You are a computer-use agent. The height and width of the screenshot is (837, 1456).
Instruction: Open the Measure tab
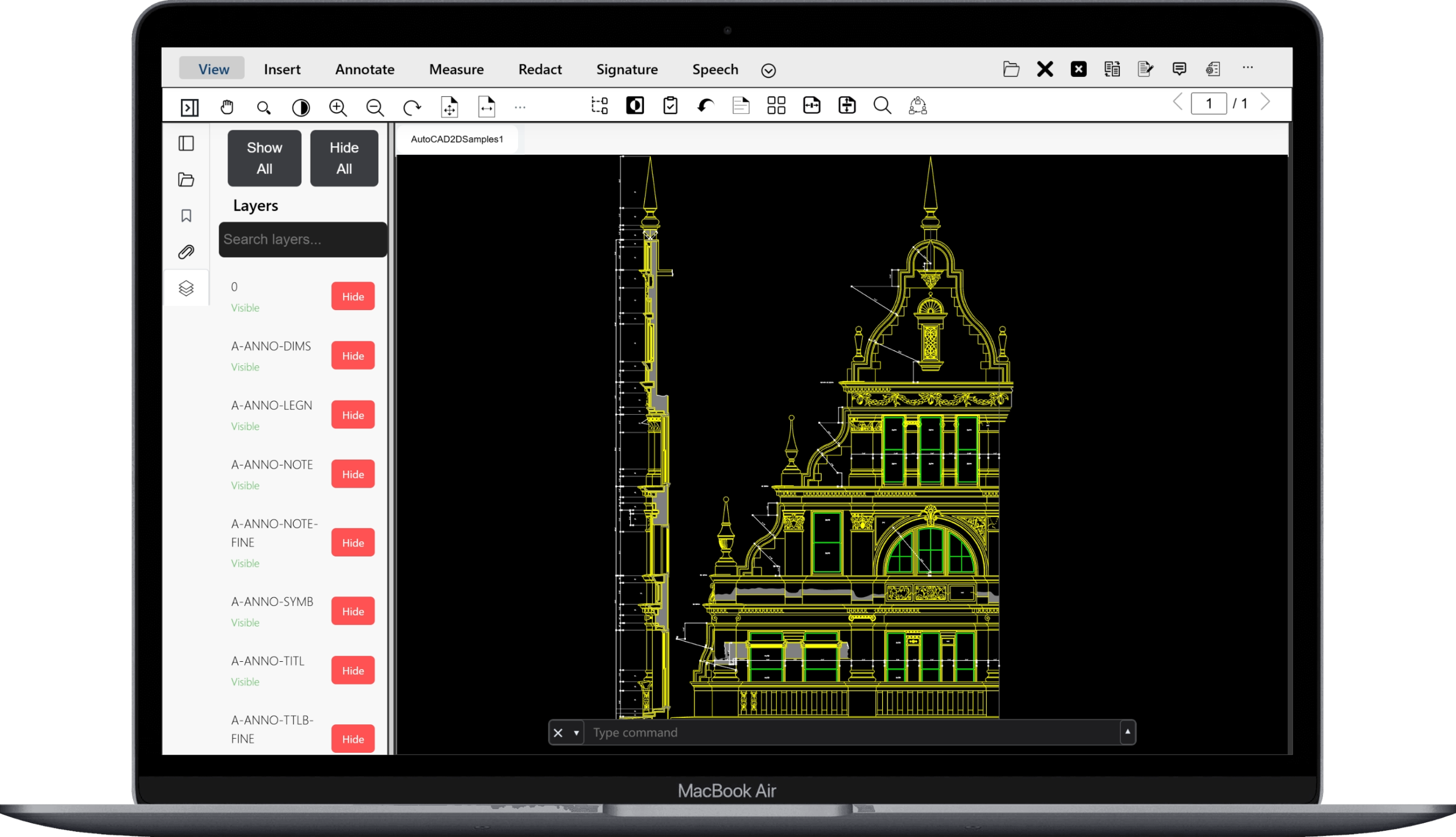pyautogui.click(x=456, y=69)
